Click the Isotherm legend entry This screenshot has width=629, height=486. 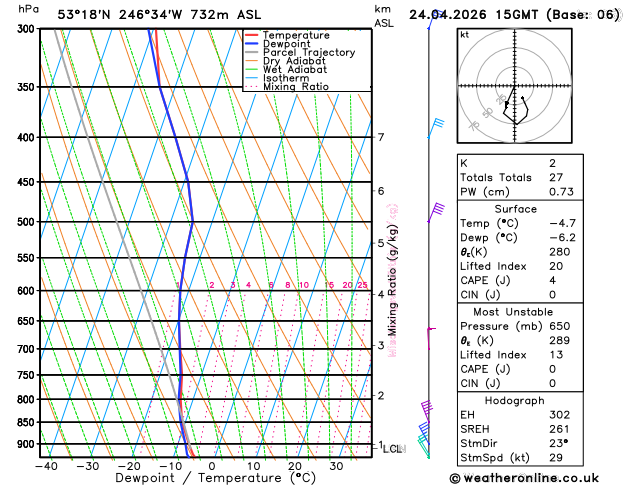[x=277, y=78]
